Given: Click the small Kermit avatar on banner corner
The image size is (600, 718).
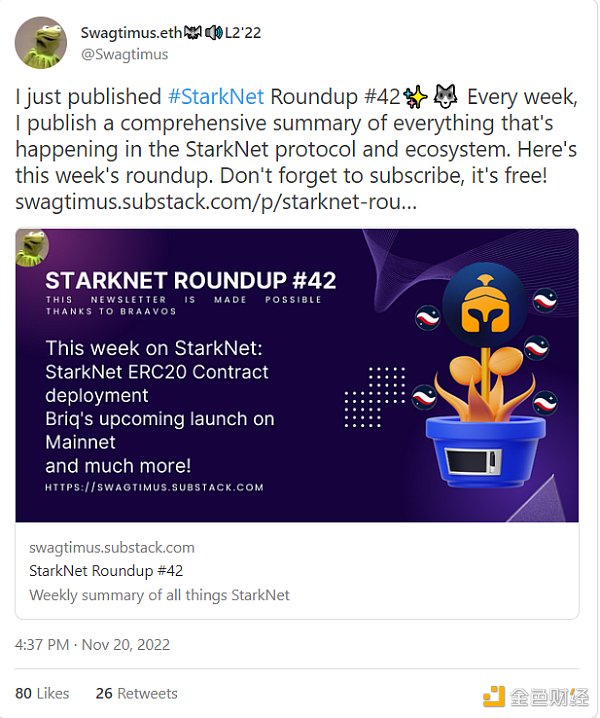Looking at the screenshot, I should point(32,248).
